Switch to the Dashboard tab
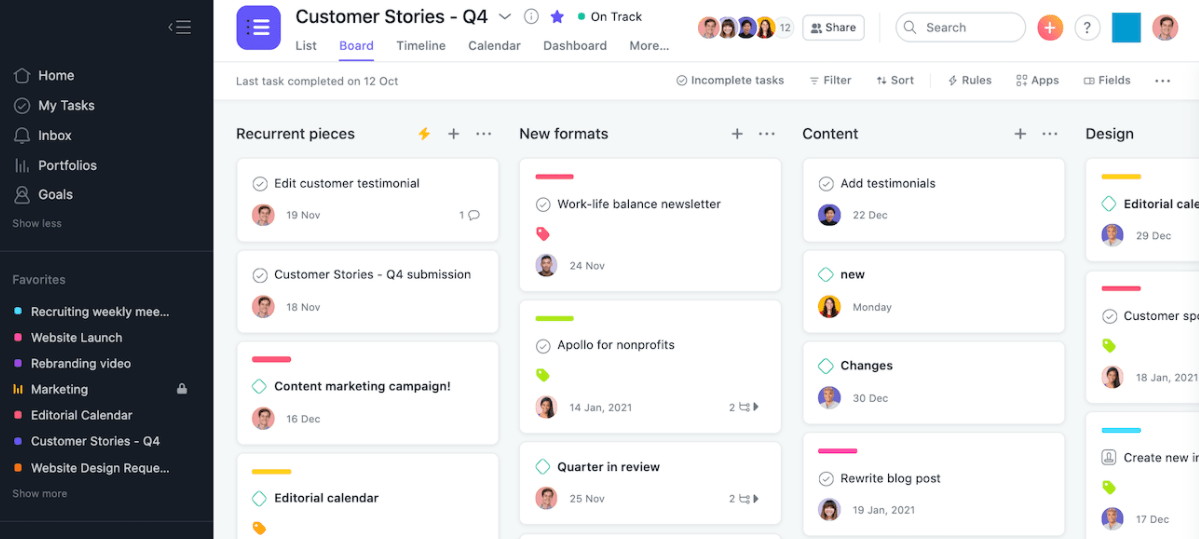 coord(575,46)
